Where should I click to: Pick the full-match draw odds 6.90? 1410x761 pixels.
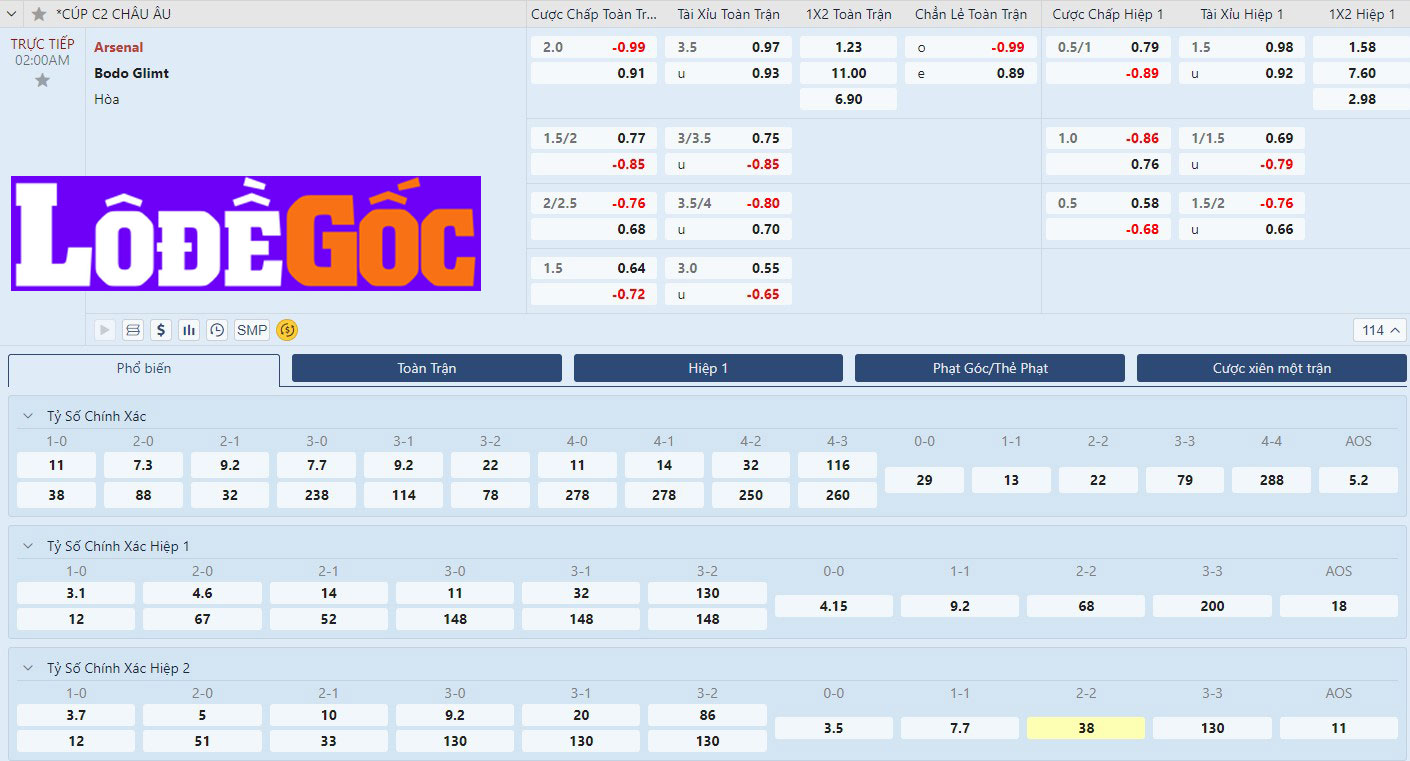[849, 99]
